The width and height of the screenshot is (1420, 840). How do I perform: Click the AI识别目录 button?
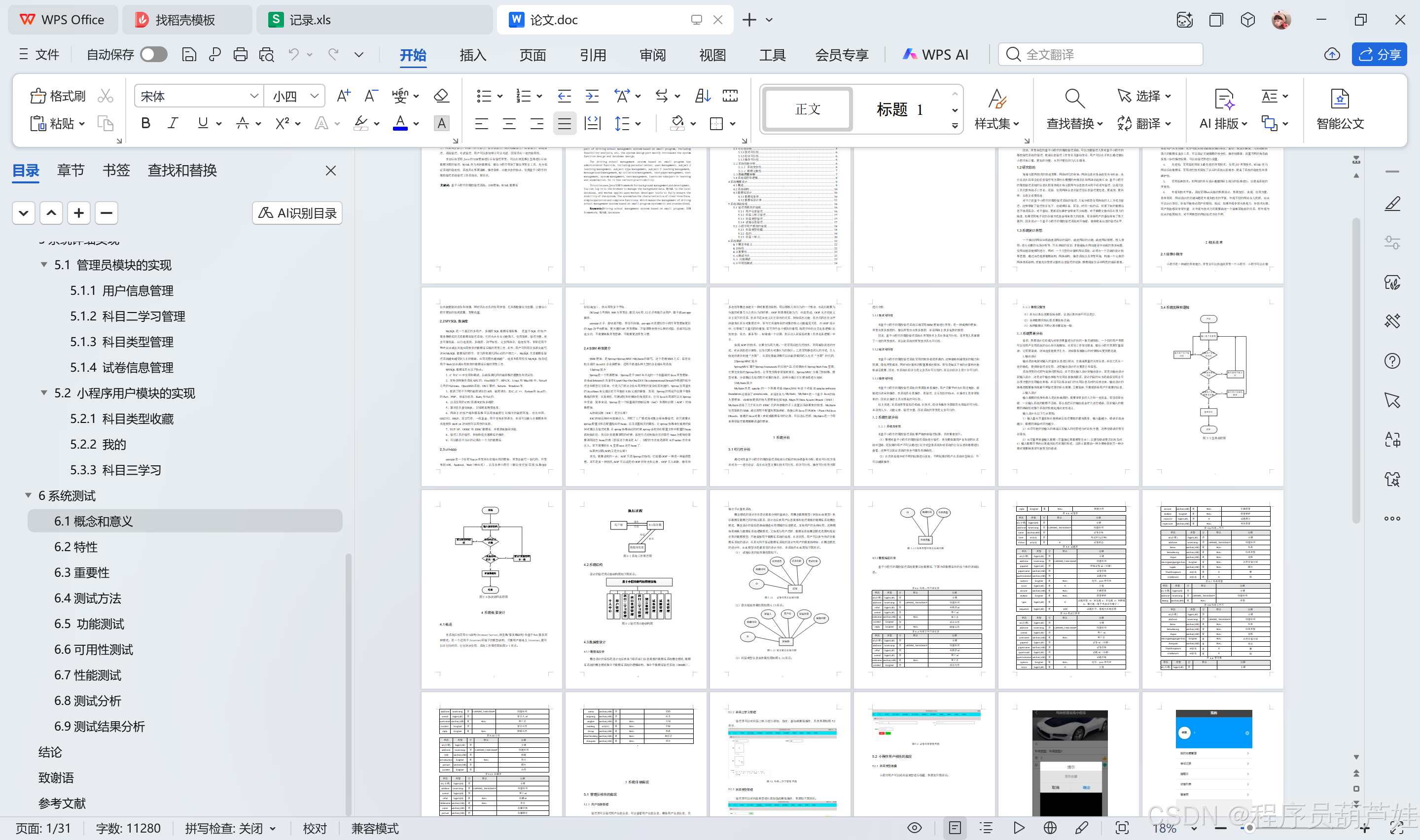point(297,213)
